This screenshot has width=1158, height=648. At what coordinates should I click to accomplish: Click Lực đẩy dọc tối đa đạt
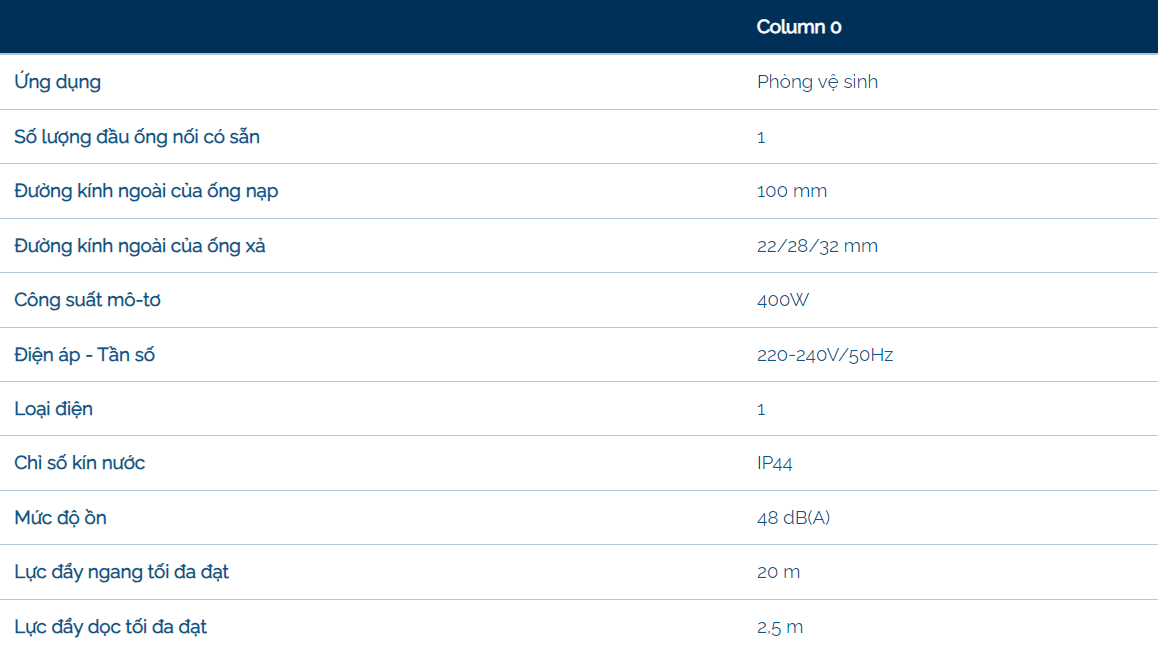(111, 627)
